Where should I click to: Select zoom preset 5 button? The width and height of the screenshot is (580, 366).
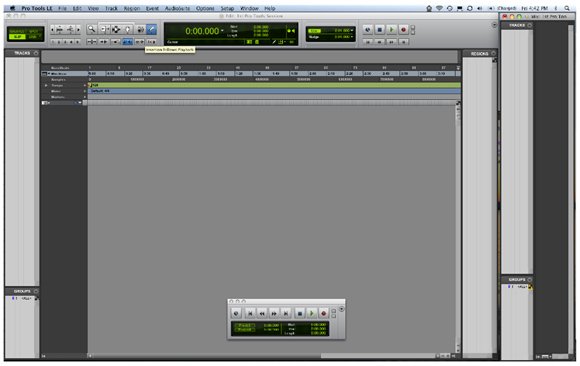77,42
